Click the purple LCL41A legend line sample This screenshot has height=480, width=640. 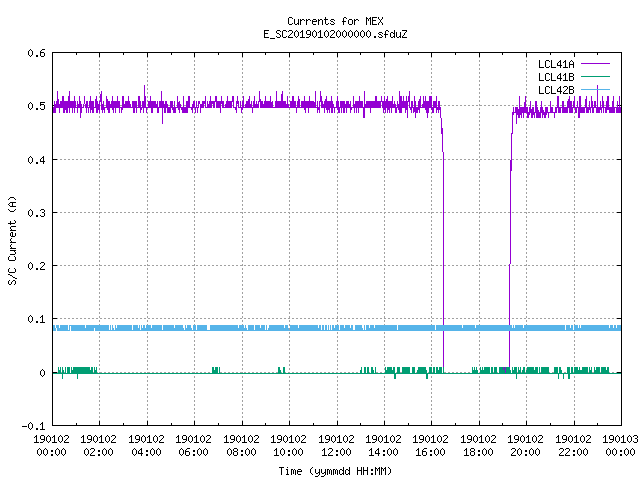point(595,64)
